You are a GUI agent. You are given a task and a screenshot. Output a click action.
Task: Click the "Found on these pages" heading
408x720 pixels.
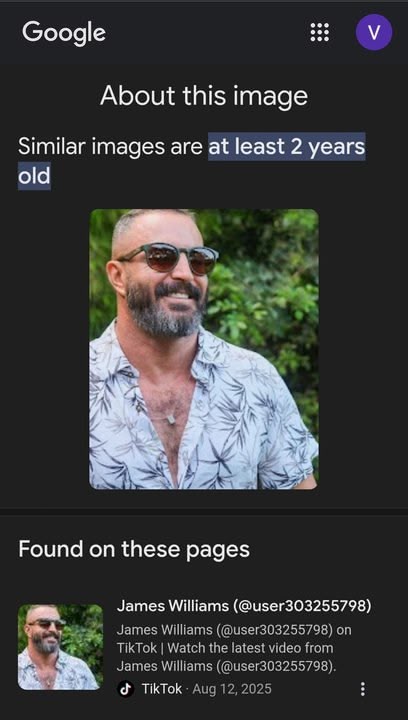click(x=134, y=549)
